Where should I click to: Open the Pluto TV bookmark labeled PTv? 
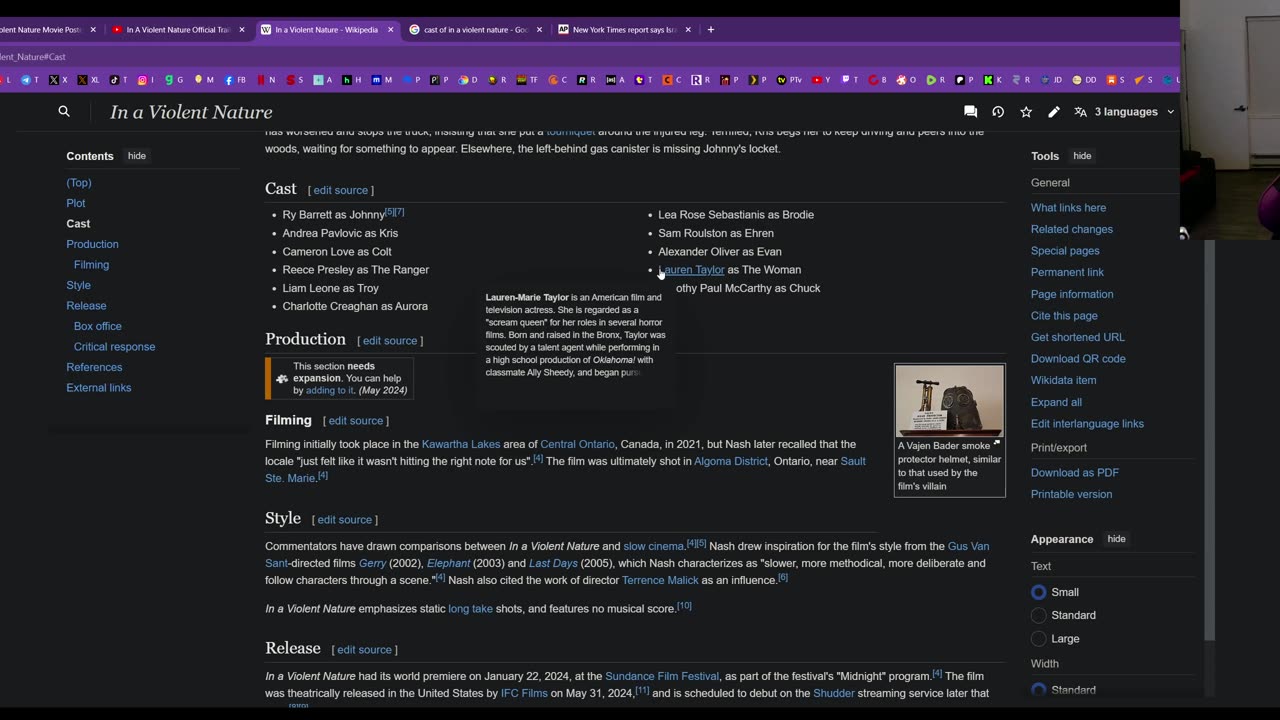point(790,80)
